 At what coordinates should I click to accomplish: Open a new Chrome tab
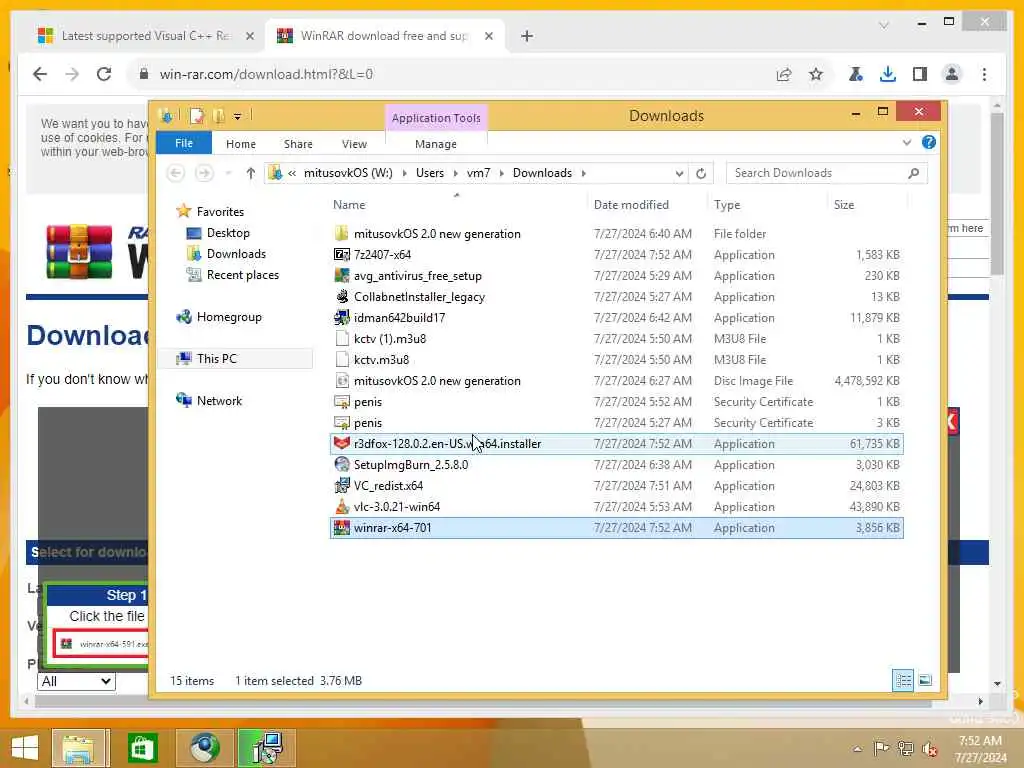[x=527, y=37]
